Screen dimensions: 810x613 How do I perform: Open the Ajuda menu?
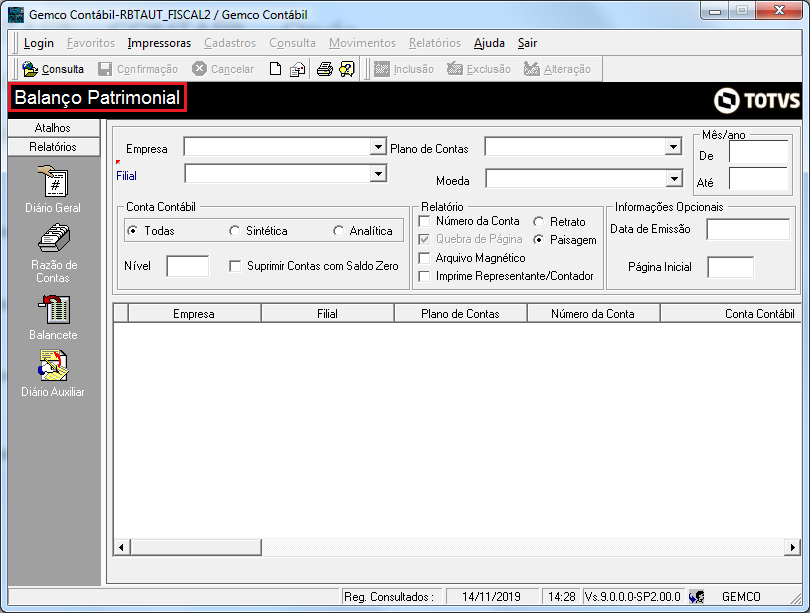tap(489, 43)
